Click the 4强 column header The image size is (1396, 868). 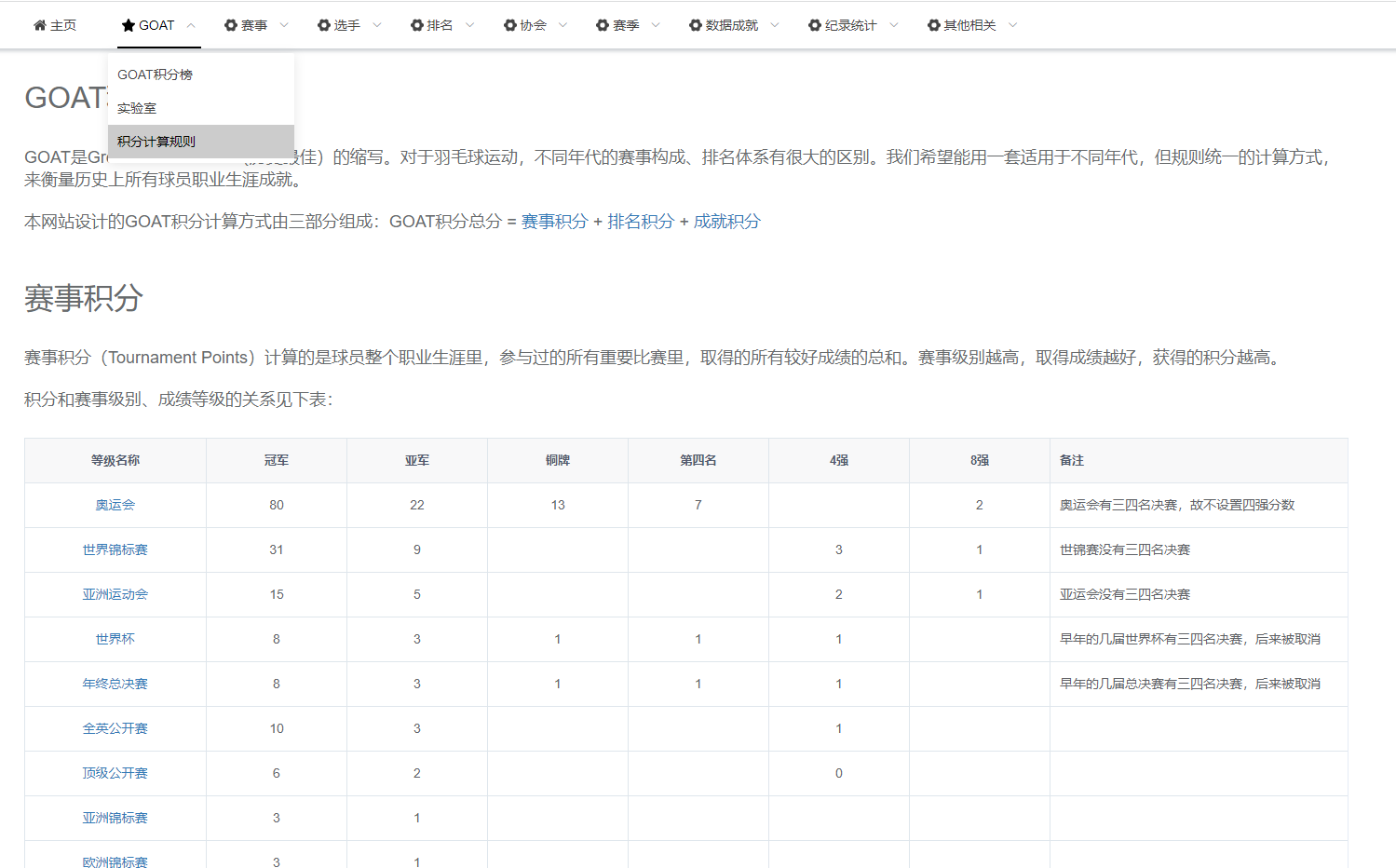click(x=839, y=460)
